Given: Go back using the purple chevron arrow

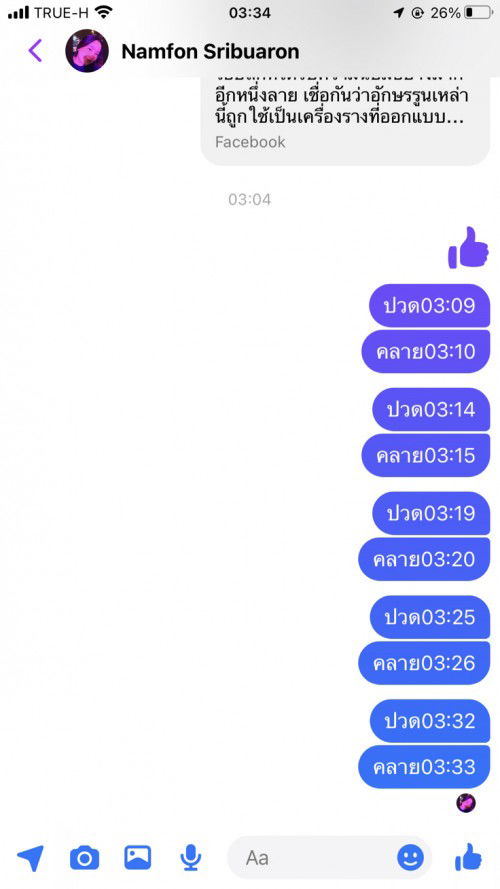Looking at the screenshot, I should point(35,51).
